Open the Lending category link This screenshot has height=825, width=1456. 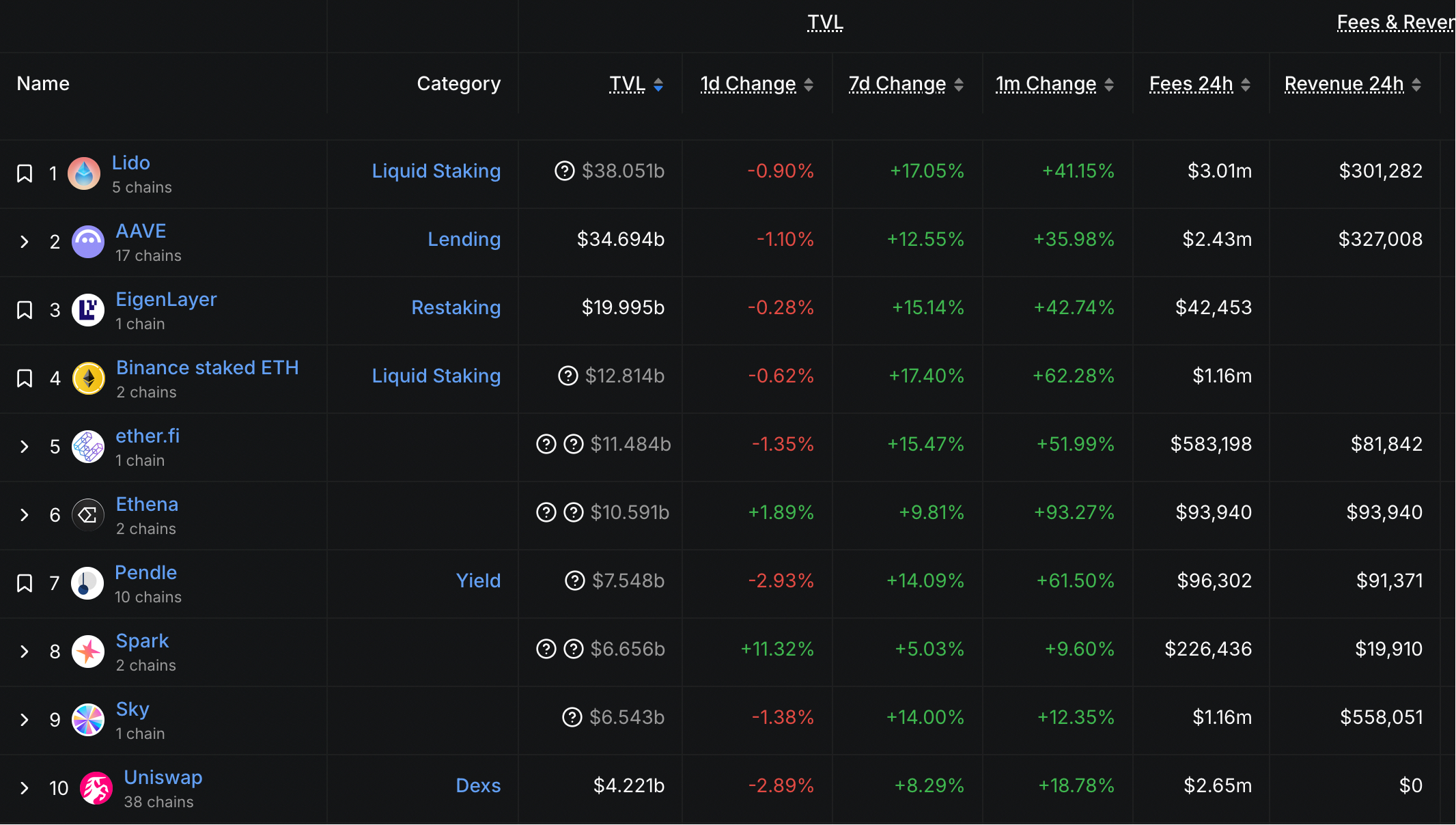click(464, 239)
